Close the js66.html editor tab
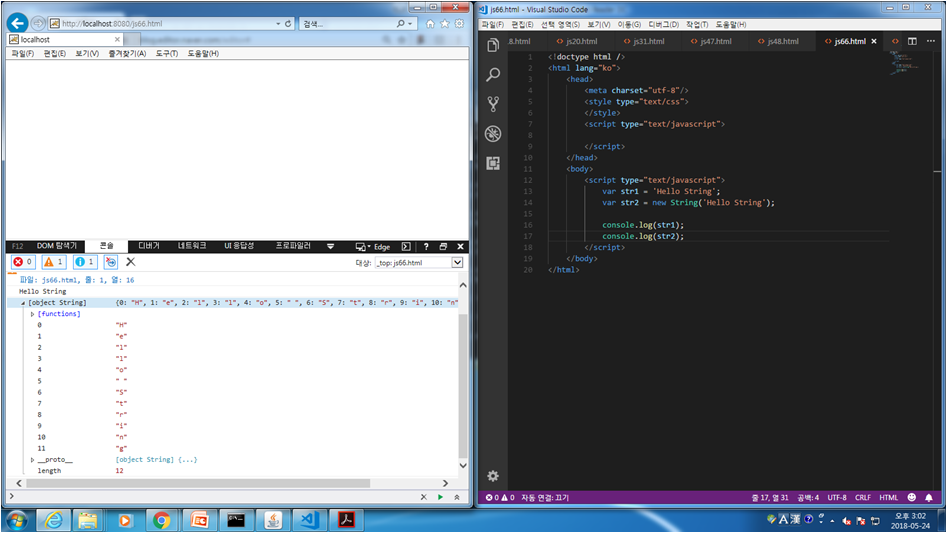947x533 pixels. click(874, 41)
